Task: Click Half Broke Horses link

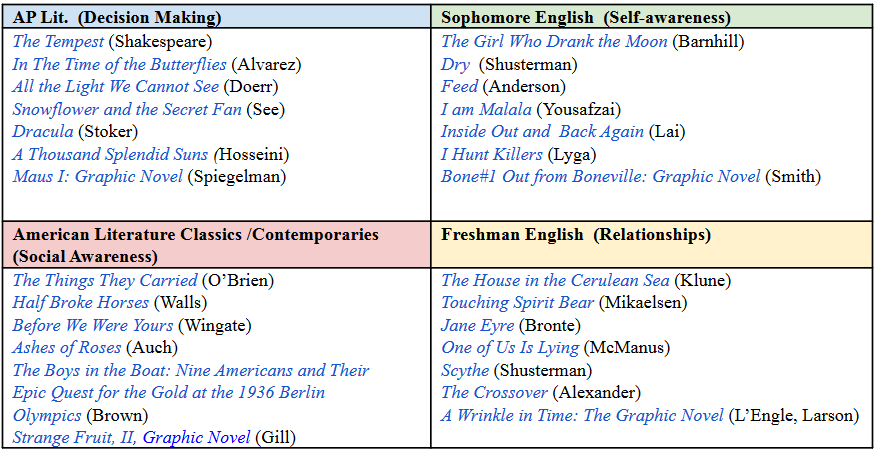Action: 81,303
